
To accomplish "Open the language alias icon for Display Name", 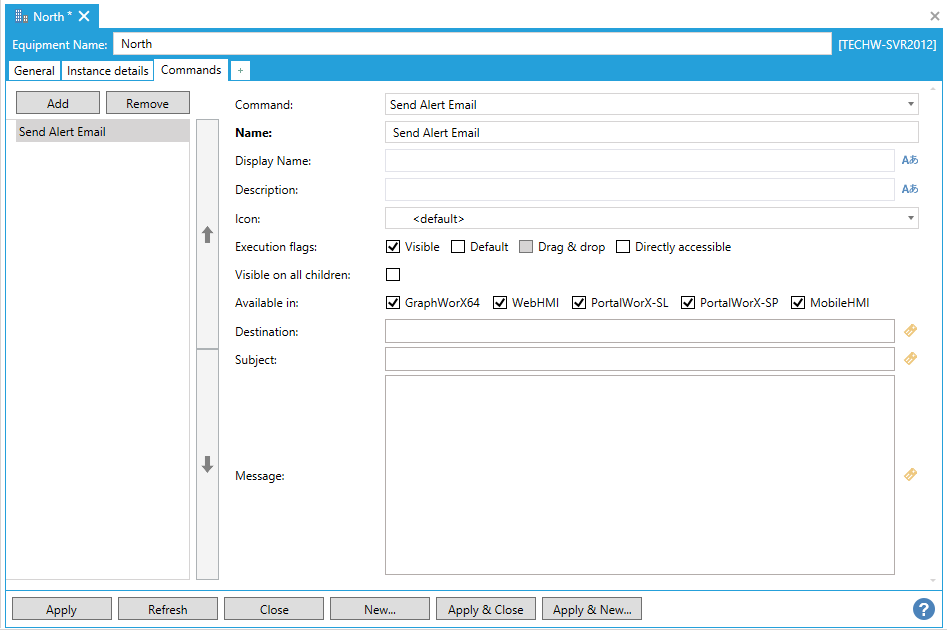I will pos(909,160).
